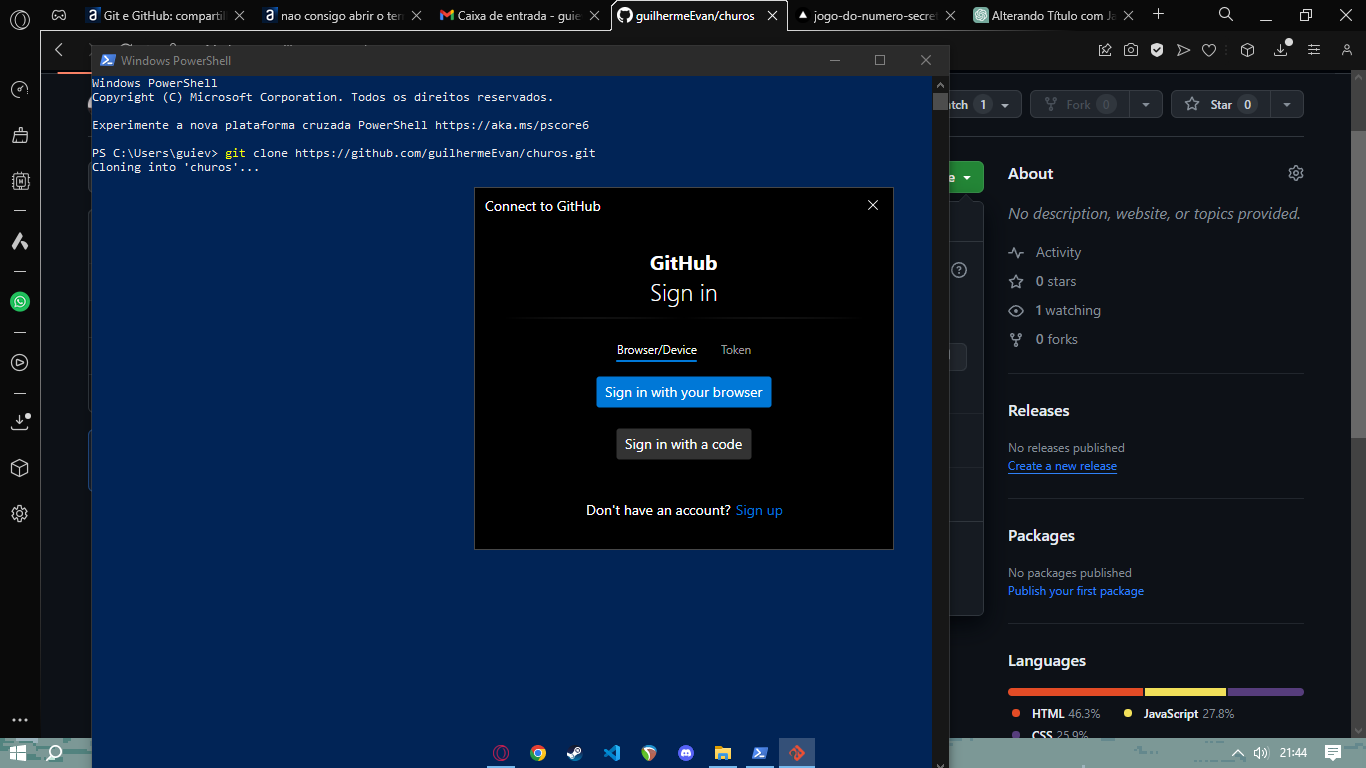1366x768 pixels.
Task: Open File Explorer from the taskbar
Action: click(723, 753)
